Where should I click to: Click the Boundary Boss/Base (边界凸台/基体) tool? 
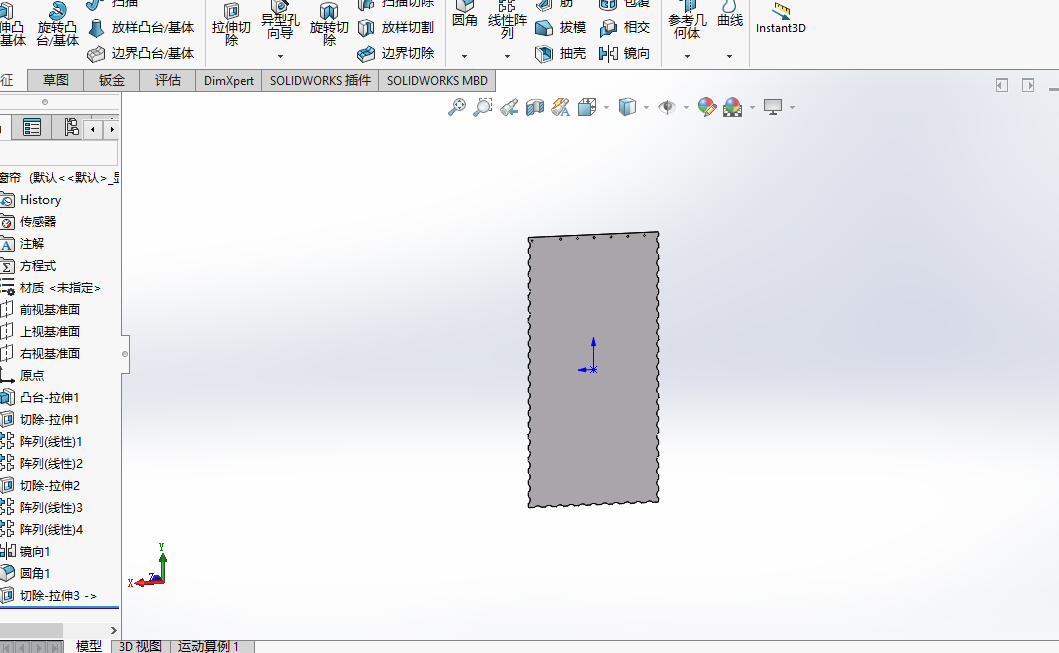142,53
